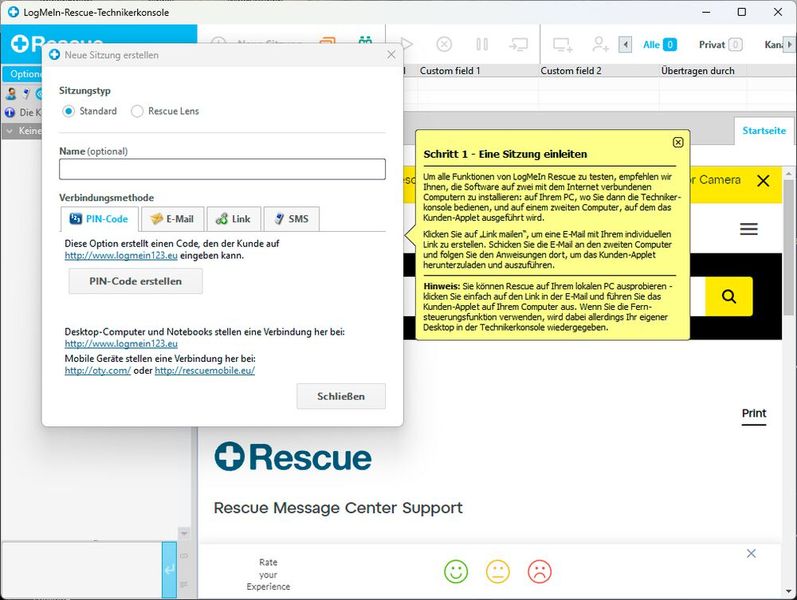Viewport: 797px width, 600px height.
Task: Click the dropdown arrow above the chat toolbar
Action: click(x=184, y=533)
